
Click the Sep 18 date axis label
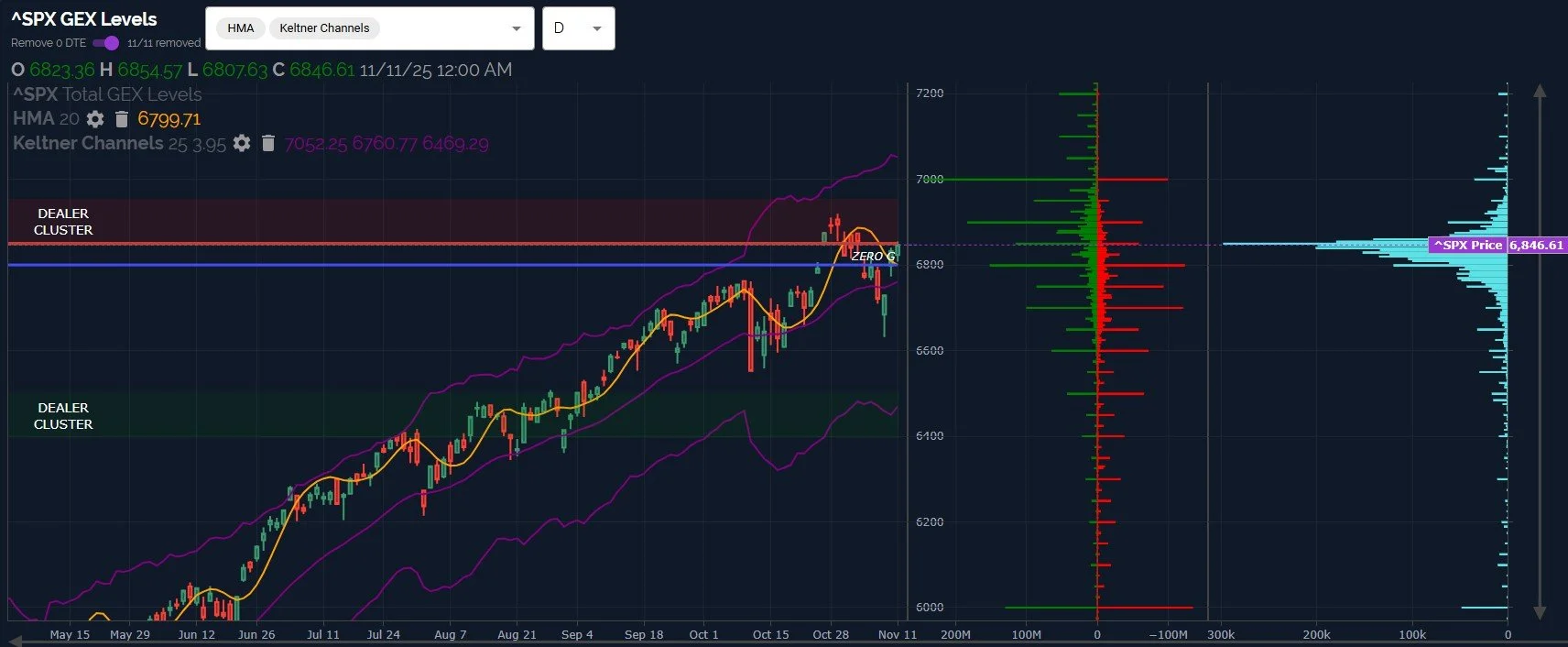click(x=644, y=634)
